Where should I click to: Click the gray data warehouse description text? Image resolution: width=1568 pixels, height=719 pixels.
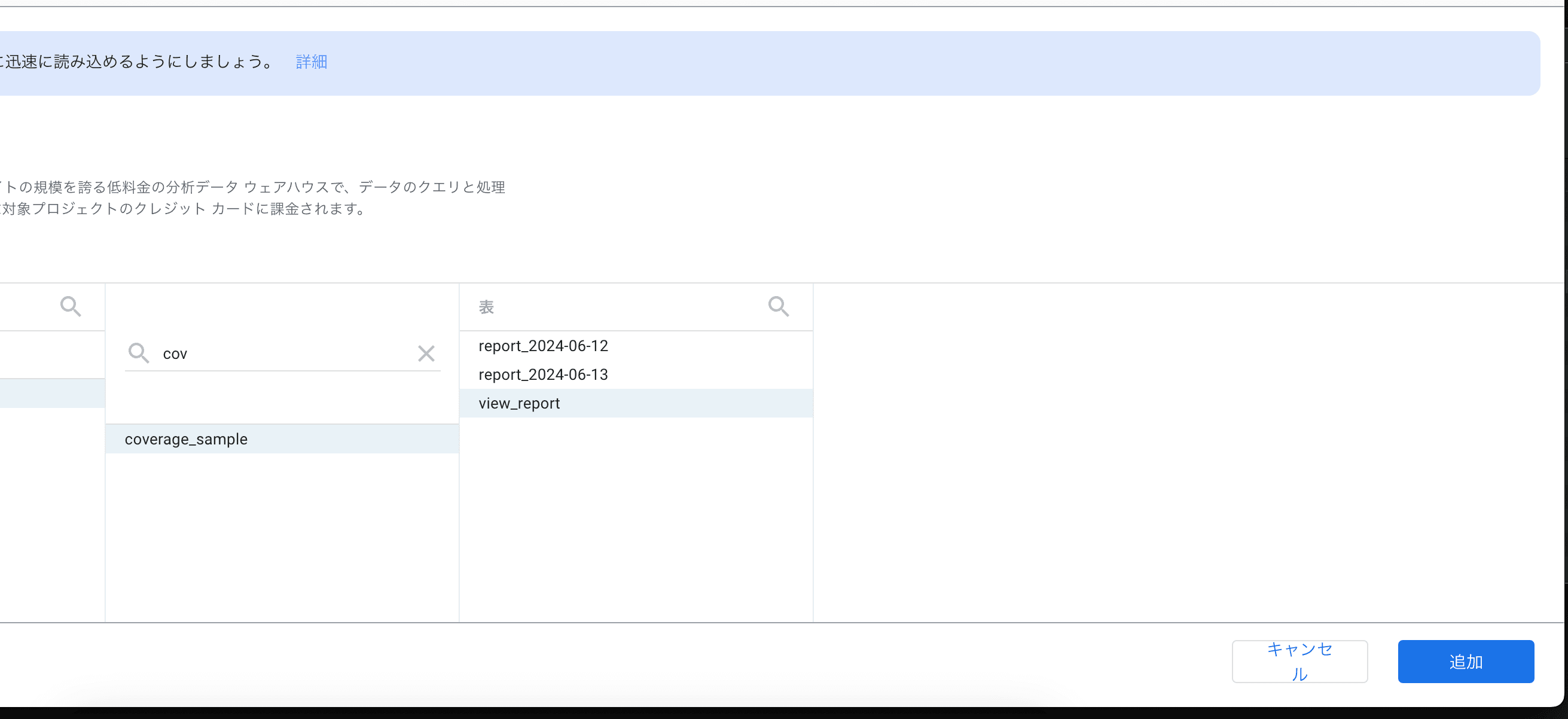252,187
